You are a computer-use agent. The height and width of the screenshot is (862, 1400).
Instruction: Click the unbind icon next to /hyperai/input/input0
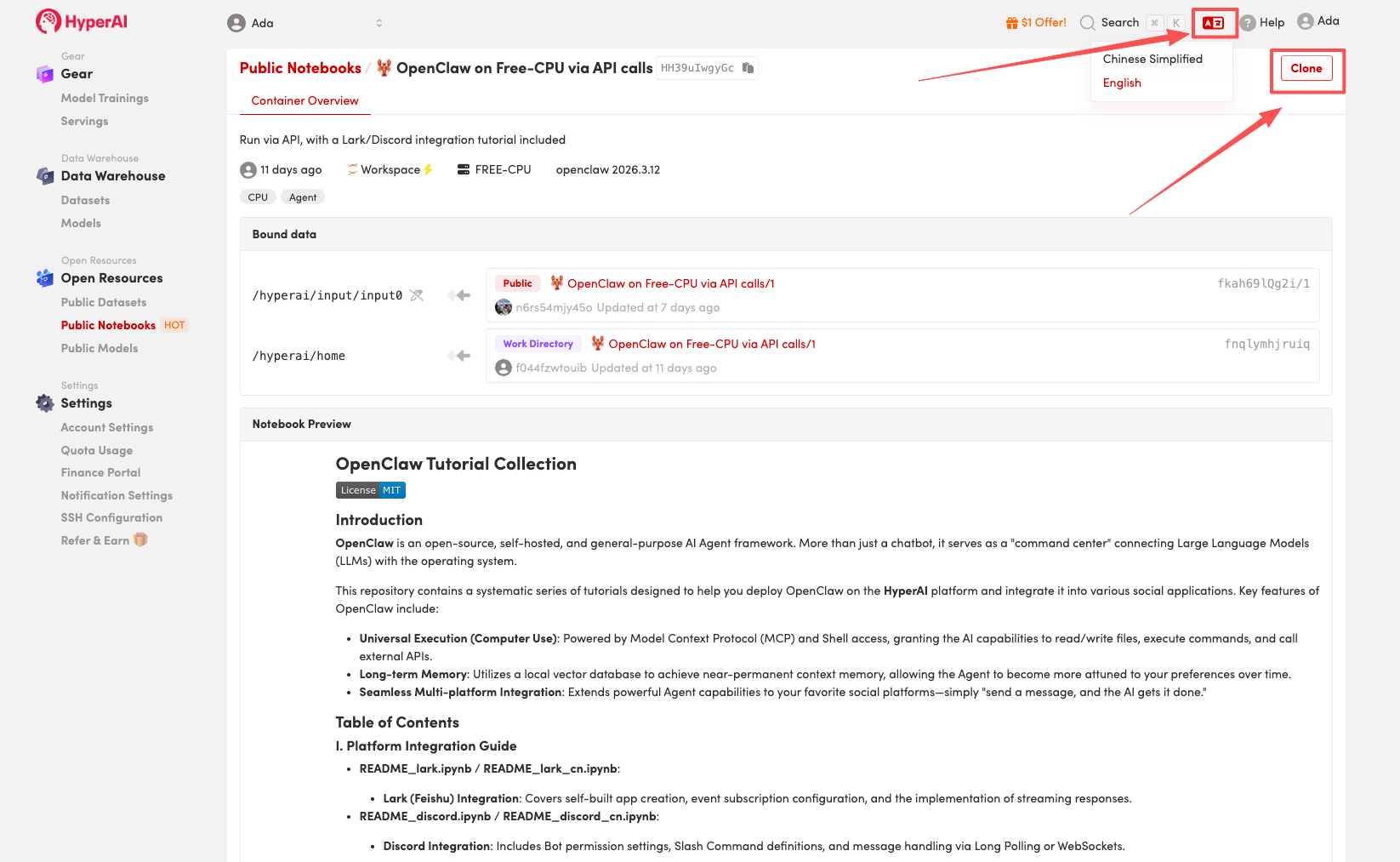coord(417,295)
